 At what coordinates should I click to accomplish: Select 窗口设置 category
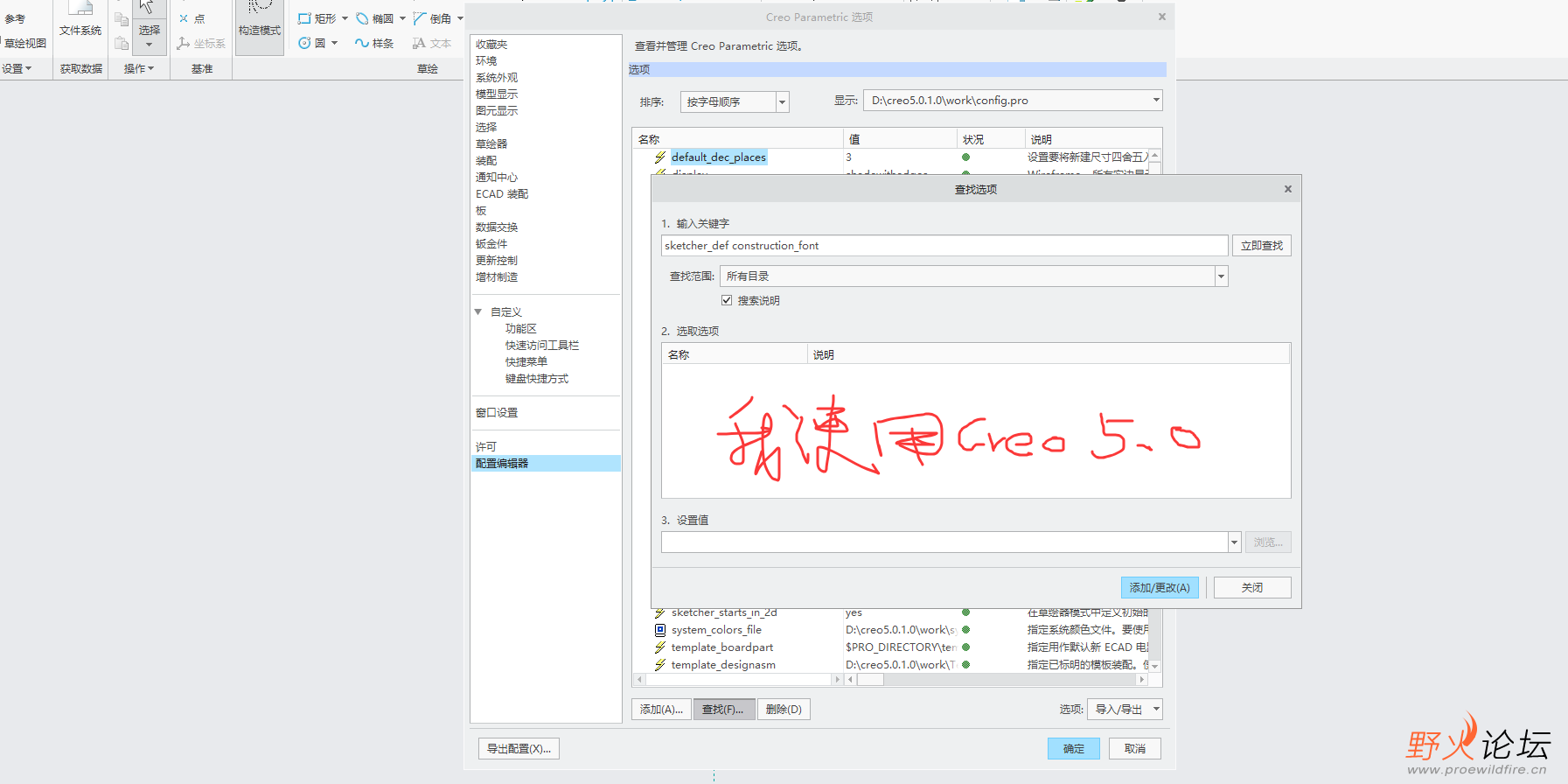coord(497,413)
